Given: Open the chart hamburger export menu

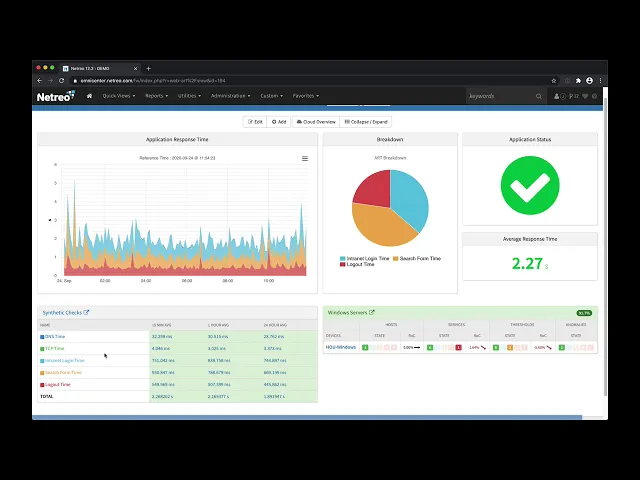Looking at the screenshot, I should (x=305, y=158).
